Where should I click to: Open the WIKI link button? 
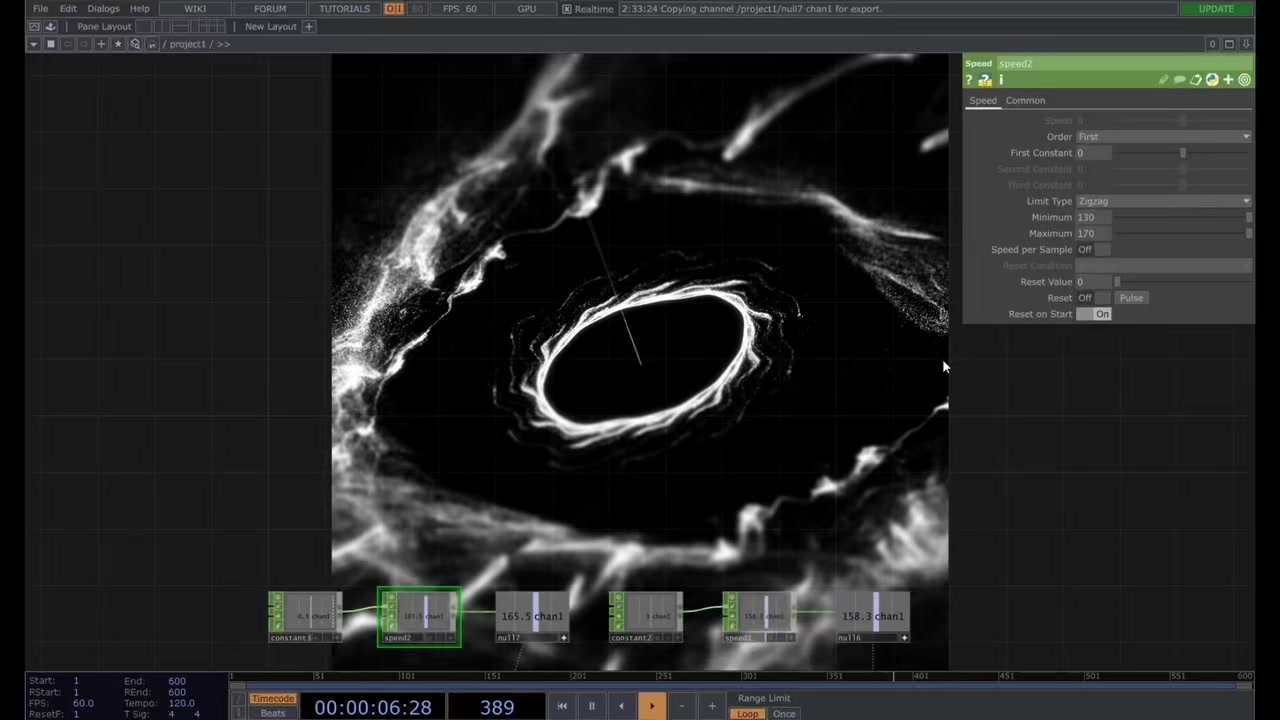195,9
